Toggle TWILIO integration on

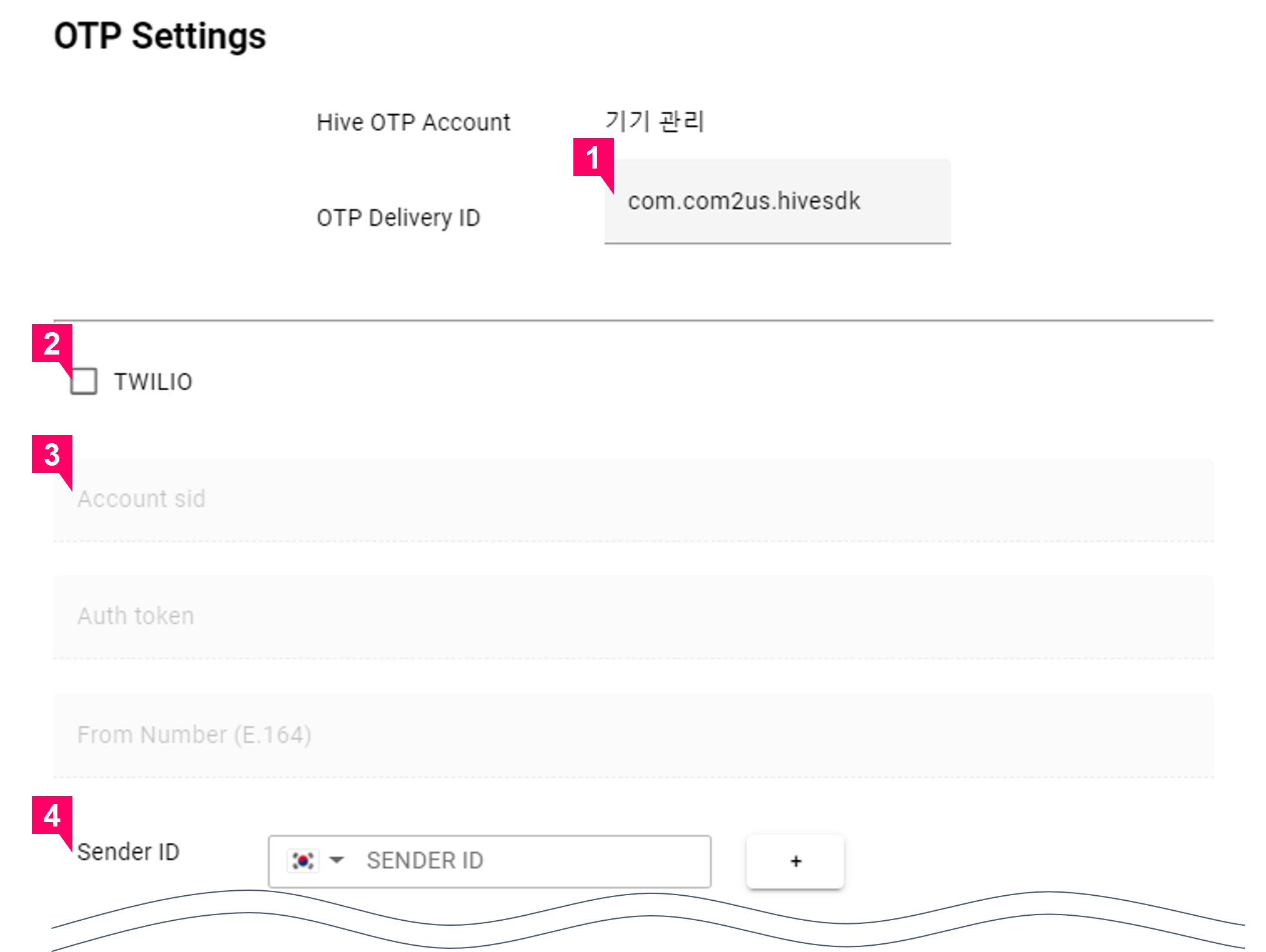coord(84,381)
